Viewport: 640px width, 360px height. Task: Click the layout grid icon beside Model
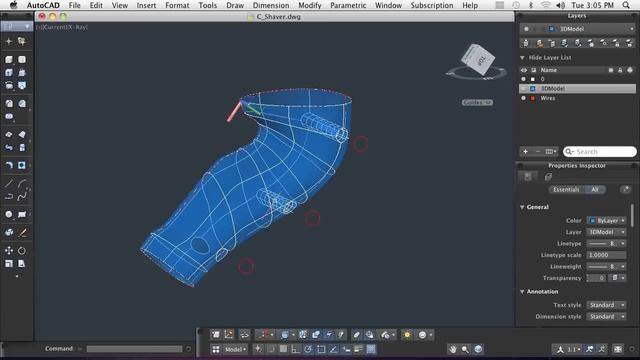click(x=216, y=349)
